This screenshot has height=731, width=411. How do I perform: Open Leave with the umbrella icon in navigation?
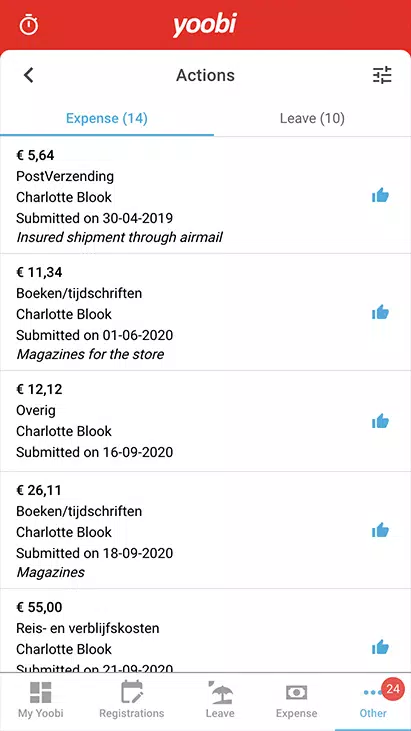click(220, 700)
